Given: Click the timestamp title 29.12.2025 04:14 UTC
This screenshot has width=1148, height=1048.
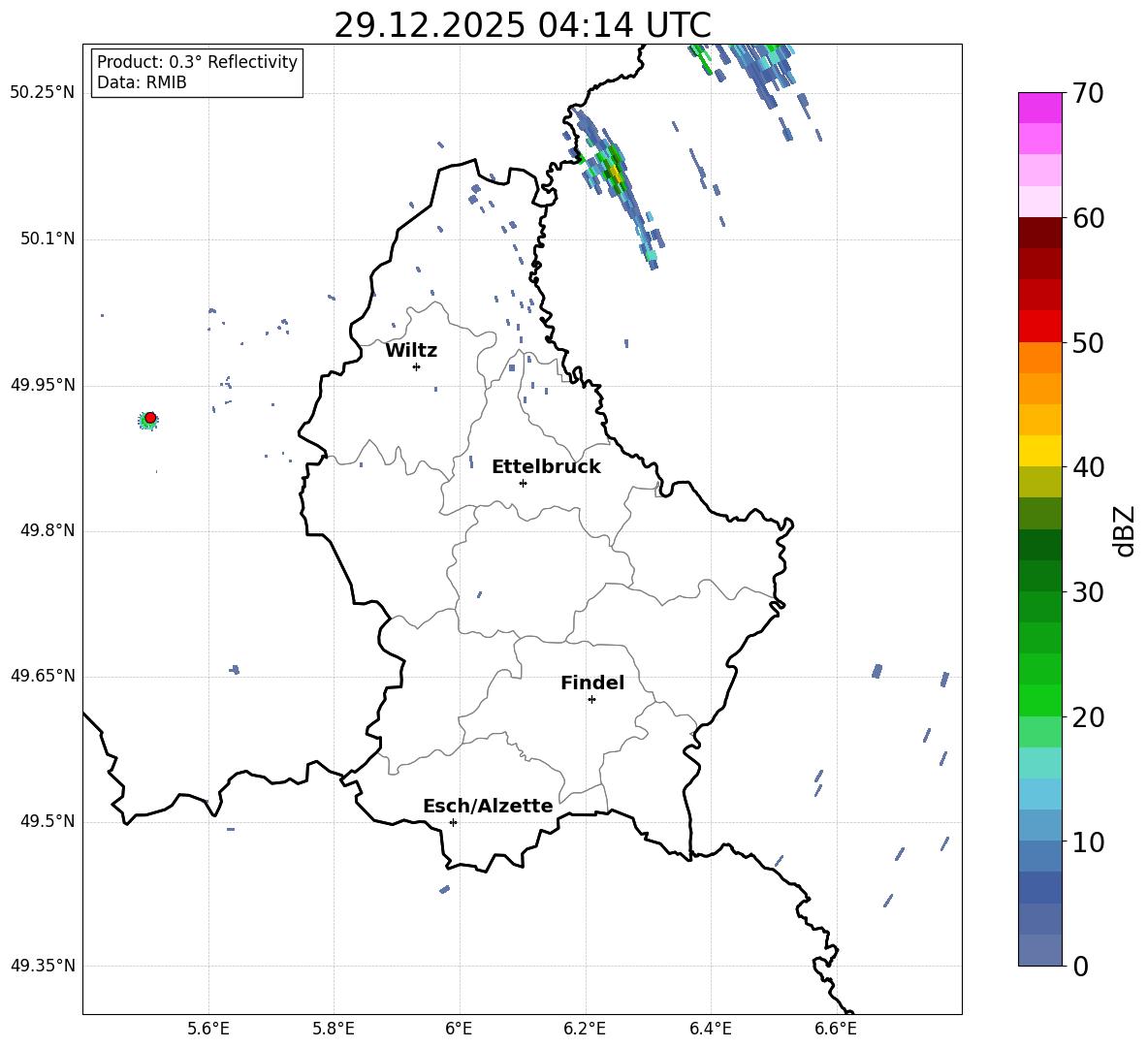Looking at the screenshot, I should 522,25.
